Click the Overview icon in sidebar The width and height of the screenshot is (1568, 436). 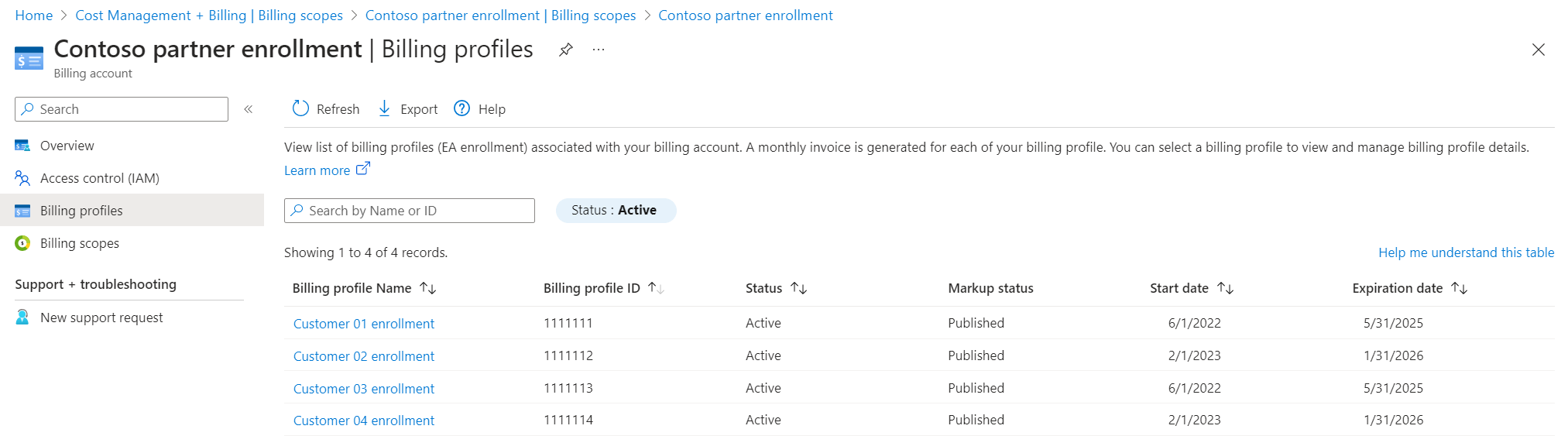[x=22, y=146]
